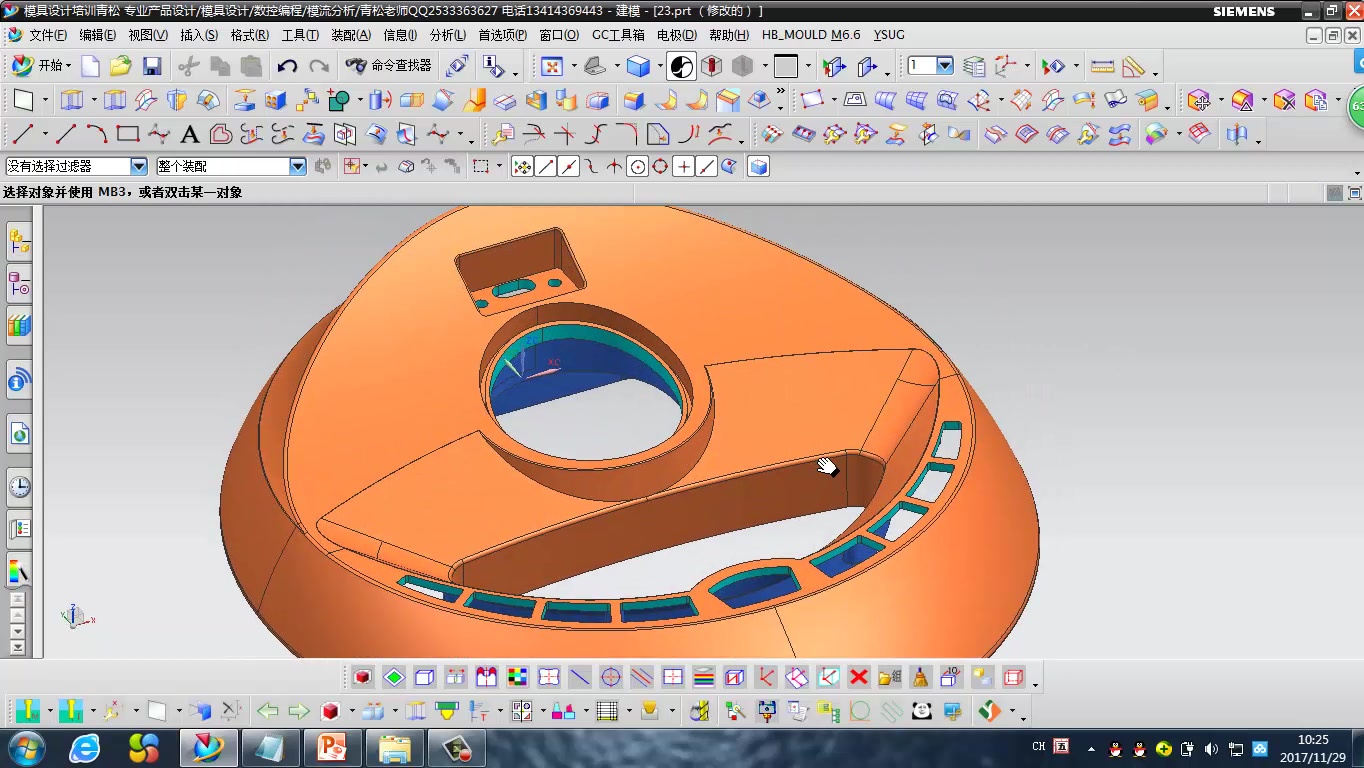The width and height of the screenshot is (1364, 768).
Task: Select the Text tool (letter A)
Action: 189,134
